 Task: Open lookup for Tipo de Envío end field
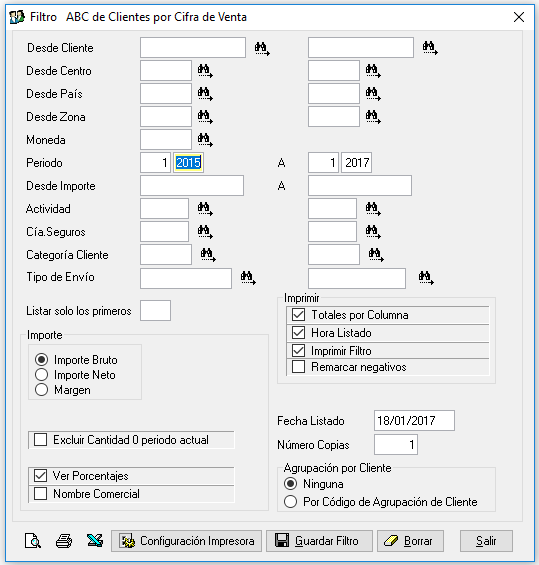[x=426, y=278]
